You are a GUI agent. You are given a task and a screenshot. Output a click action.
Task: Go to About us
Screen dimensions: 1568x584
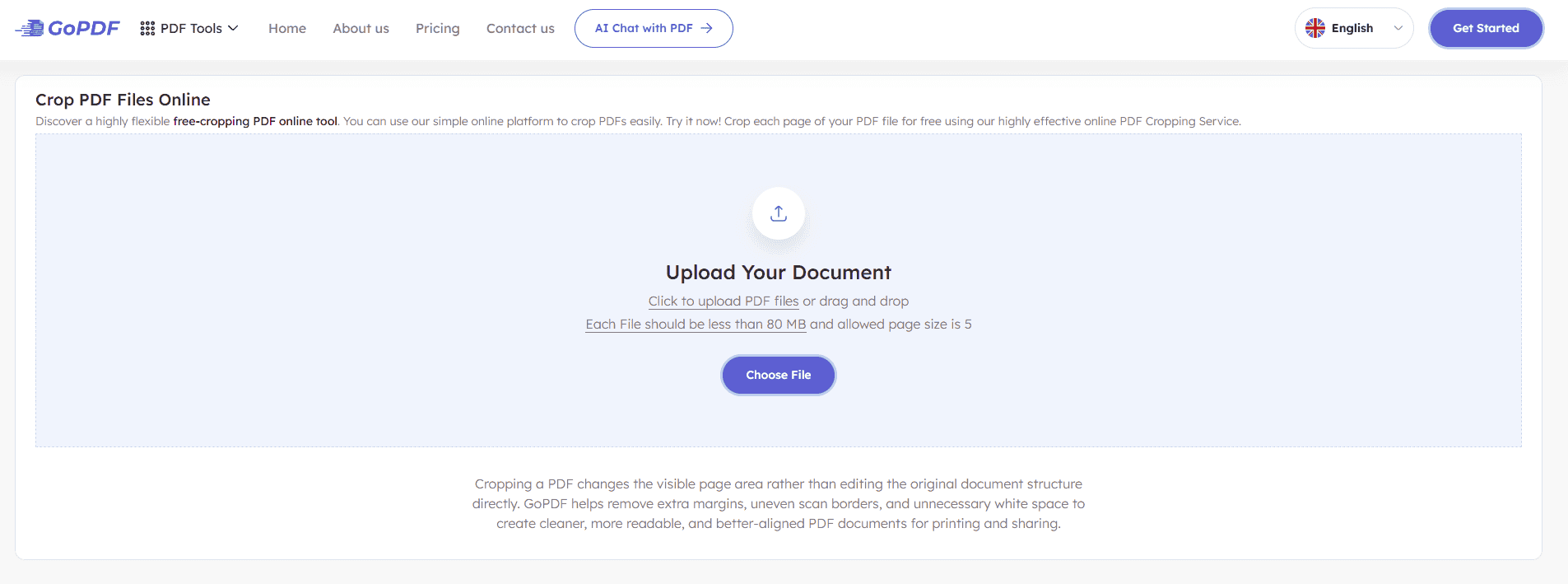click(x=361, y=28)
